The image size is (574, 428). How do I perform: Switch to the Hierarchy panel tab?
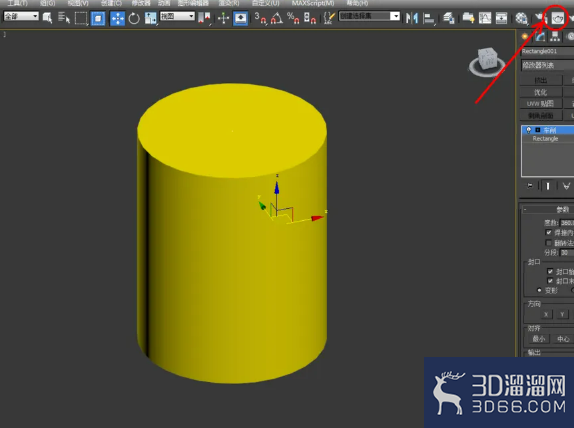[x=555, y=36]
